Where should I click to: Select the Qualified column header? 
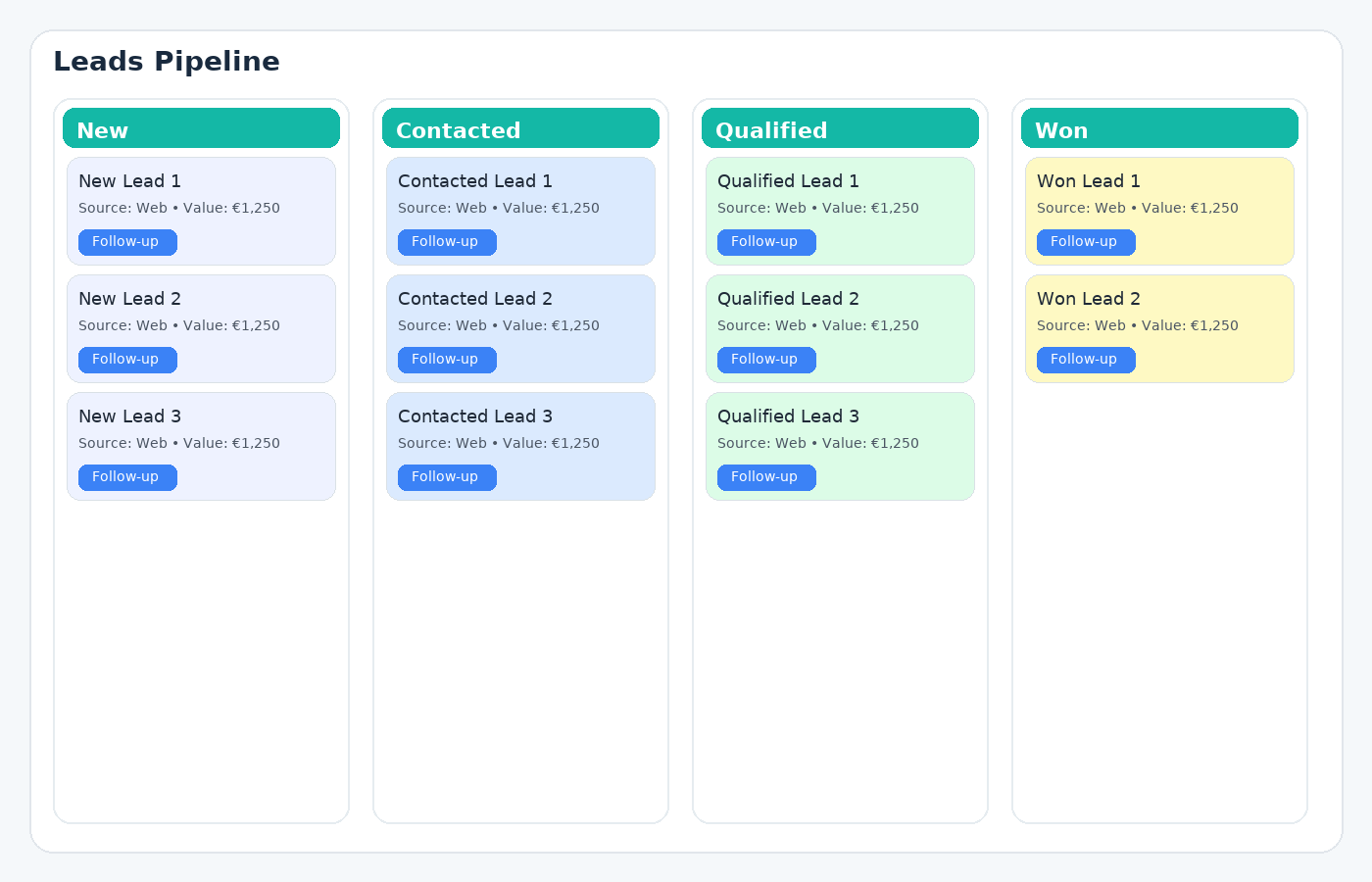tap(840, 128)
